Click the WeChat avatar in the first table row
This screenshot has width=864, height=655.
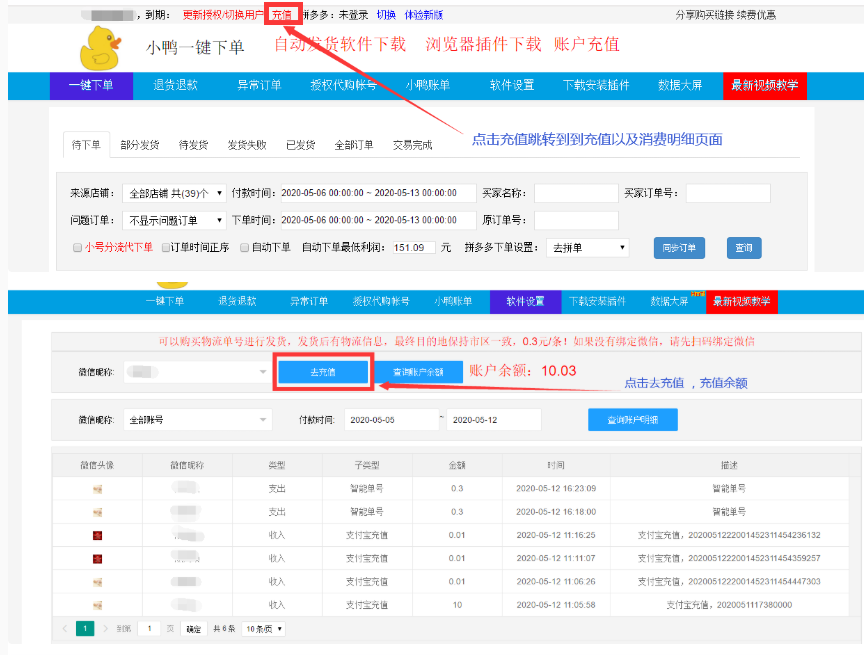tap(97, 488)
